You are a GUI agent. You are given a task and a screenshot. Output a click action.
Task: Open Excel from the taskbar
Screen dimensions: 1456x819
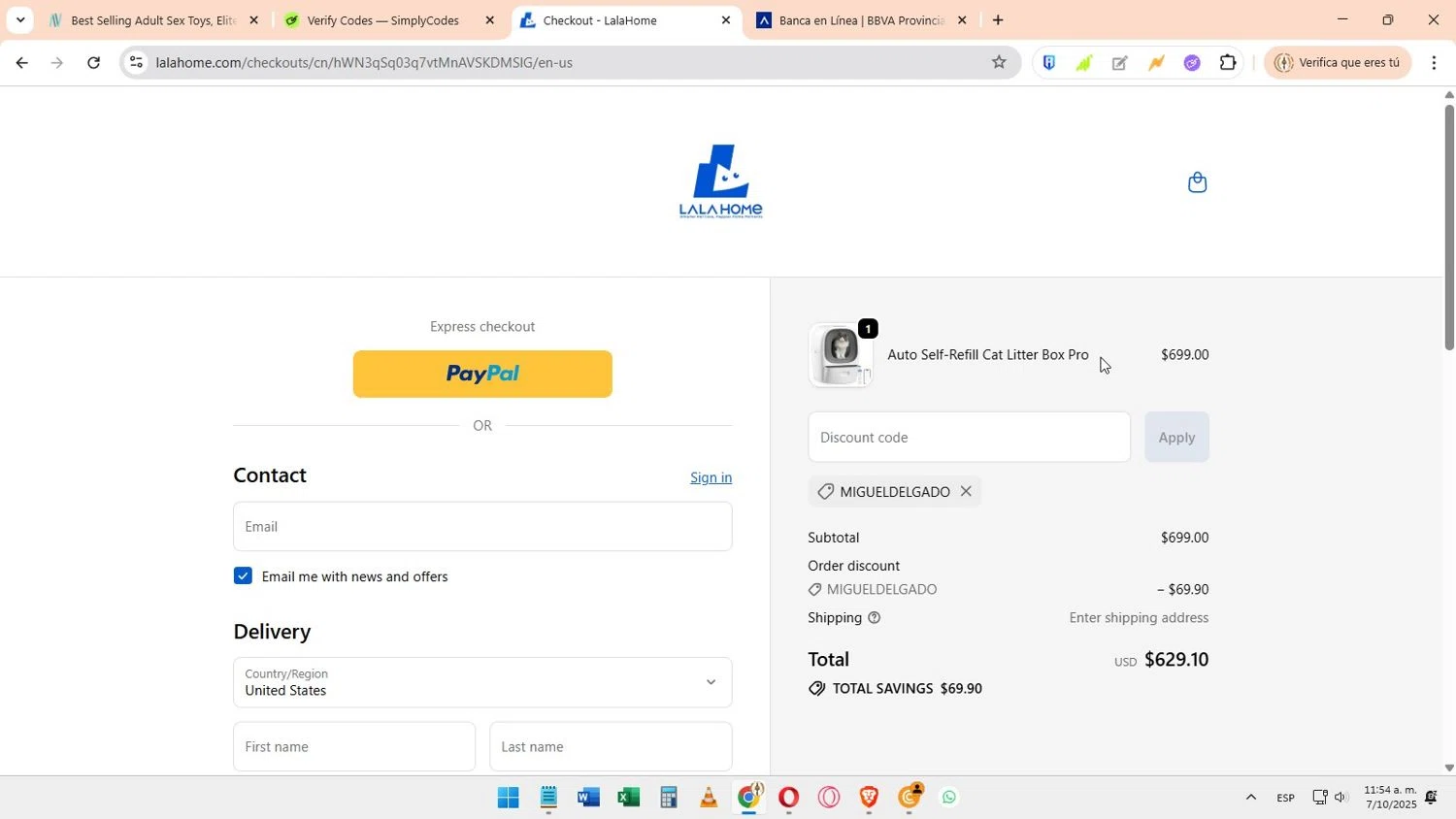click(x=628, y=798)
